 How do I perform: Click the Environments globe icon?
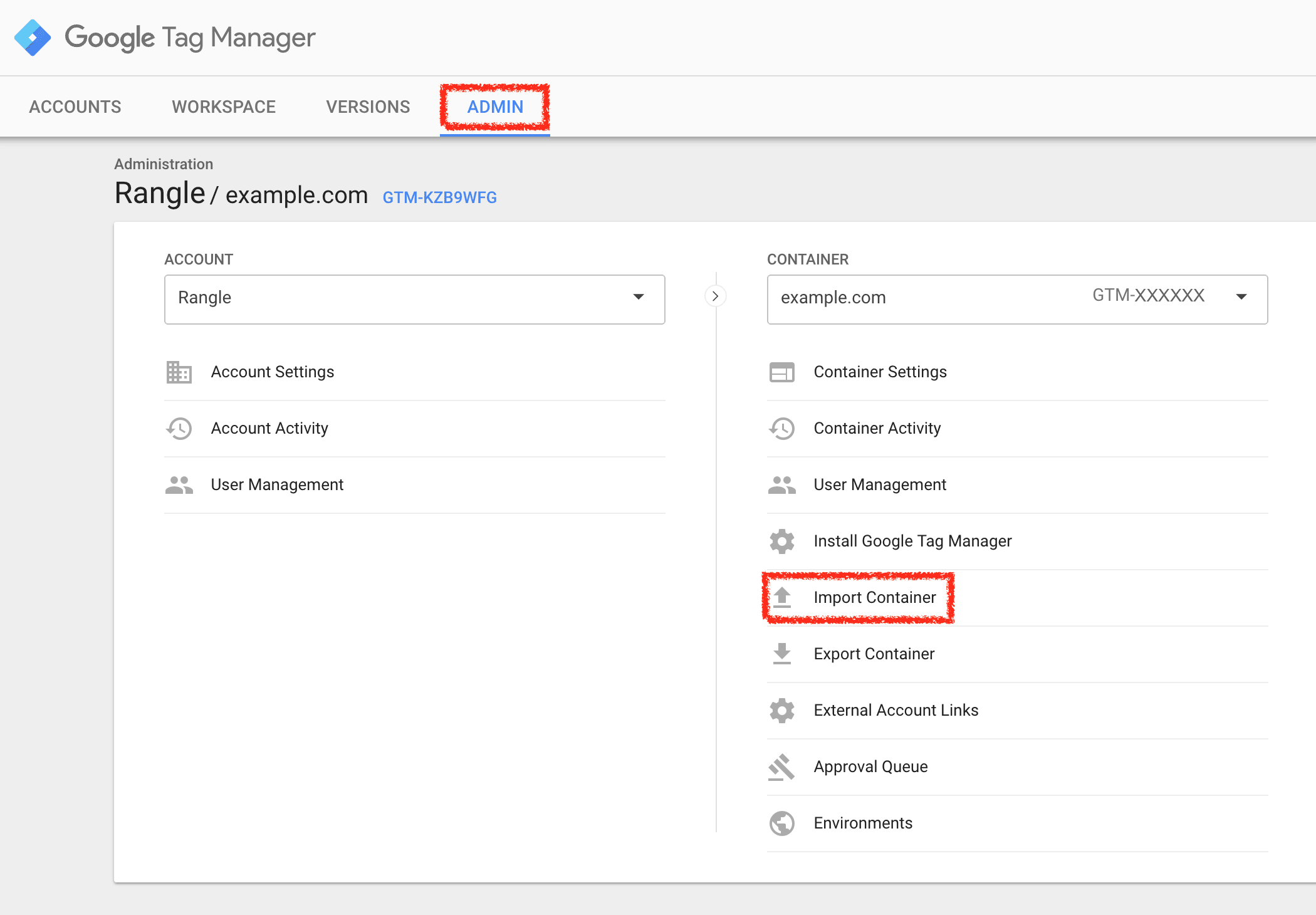pos(782,823)
